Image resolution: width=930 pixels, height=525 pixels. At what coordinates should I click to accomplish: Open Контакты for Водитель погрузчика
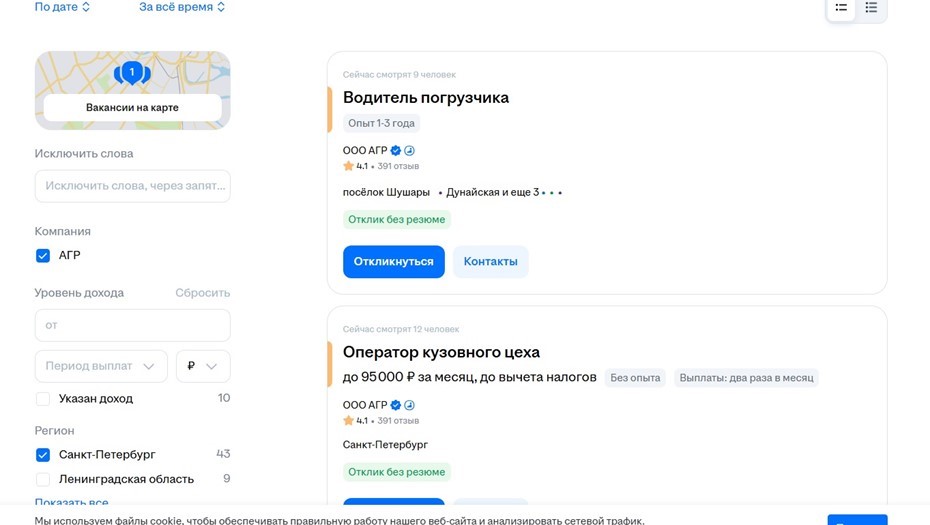click(490, 262)
